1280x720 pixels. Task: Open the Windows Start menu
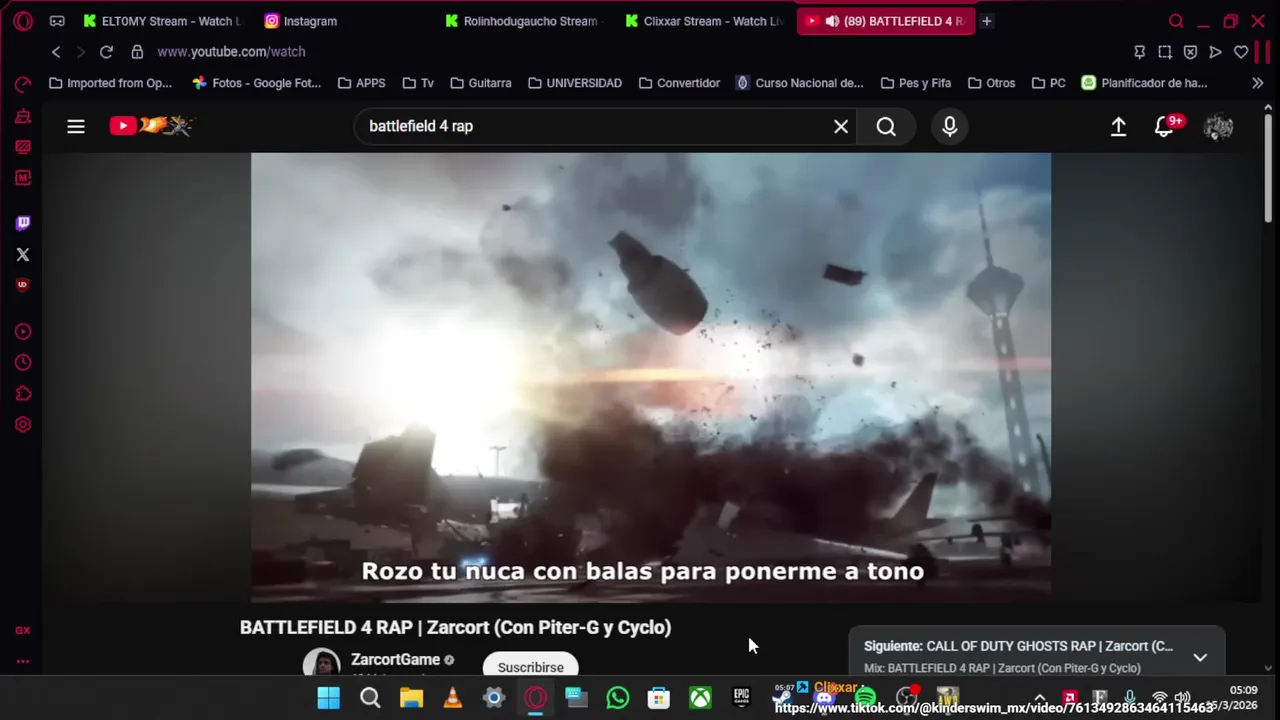[x=329, y=698]
